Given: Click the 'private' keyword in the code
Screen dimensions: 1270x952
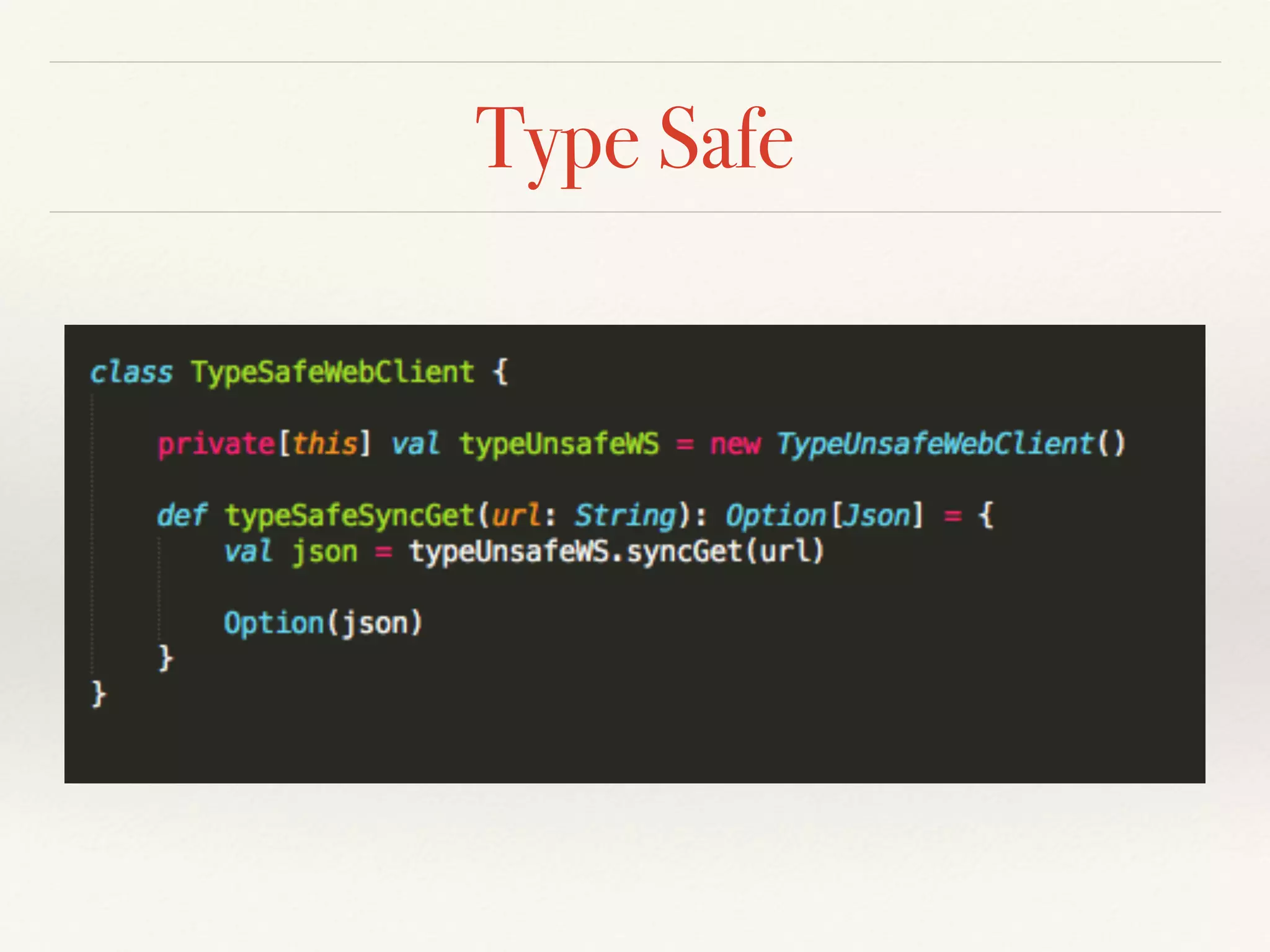Looking at the screenshot, I should [216, 446].
